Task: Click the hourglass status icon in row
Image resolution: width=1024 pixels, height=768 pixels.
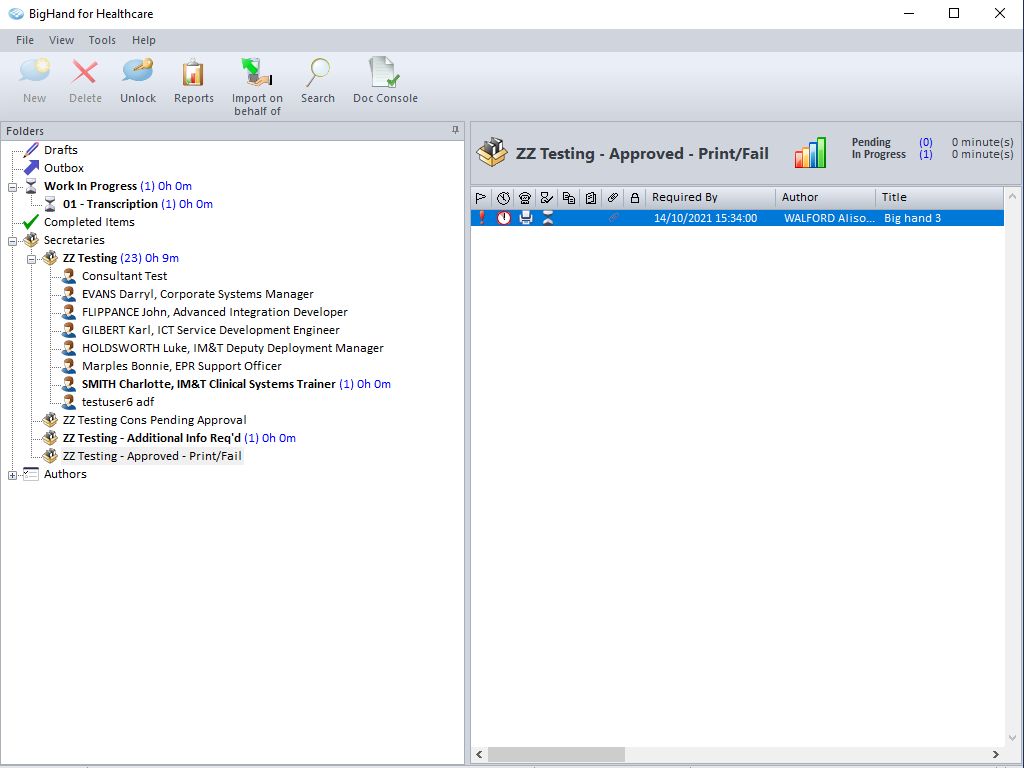Action: [x=548, y=218]
